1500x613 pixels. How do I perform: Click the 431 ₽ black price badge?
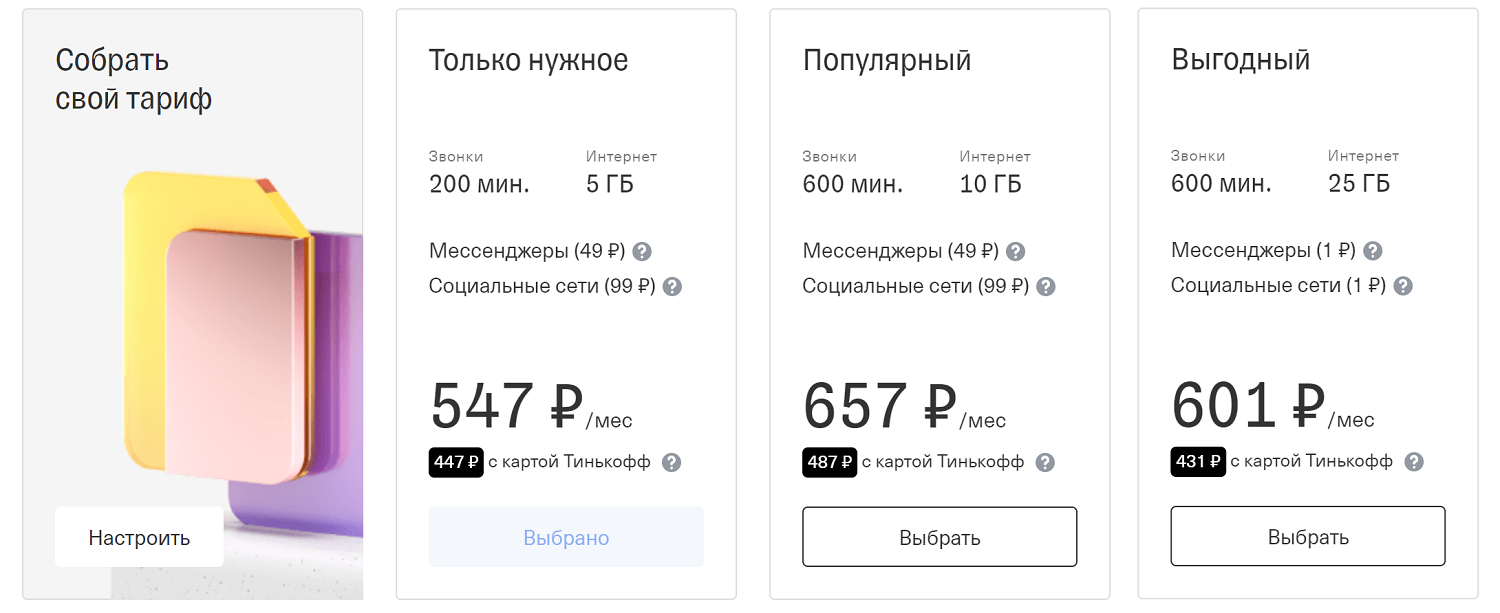click(1198, 462)
